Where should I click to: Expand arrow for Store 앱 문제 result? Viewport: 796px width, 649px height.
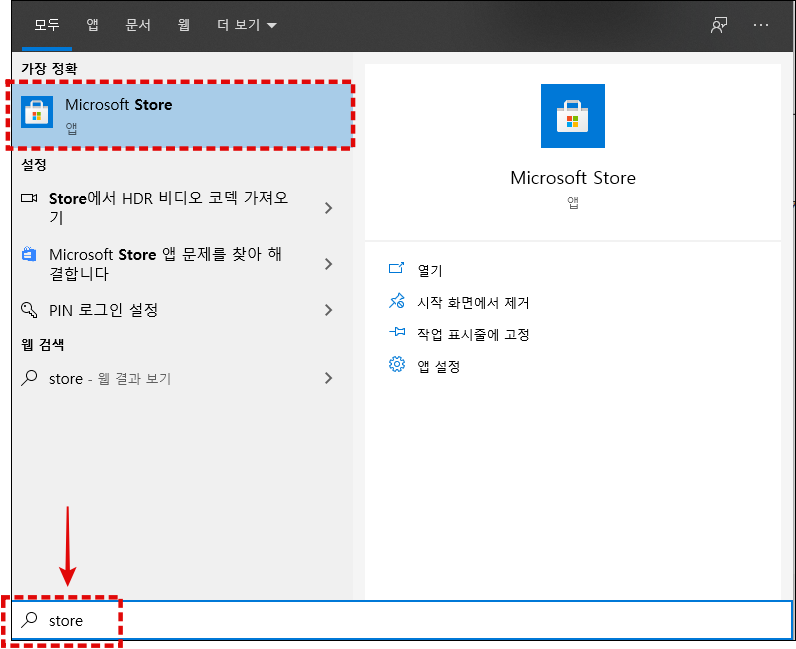(328, 264)
